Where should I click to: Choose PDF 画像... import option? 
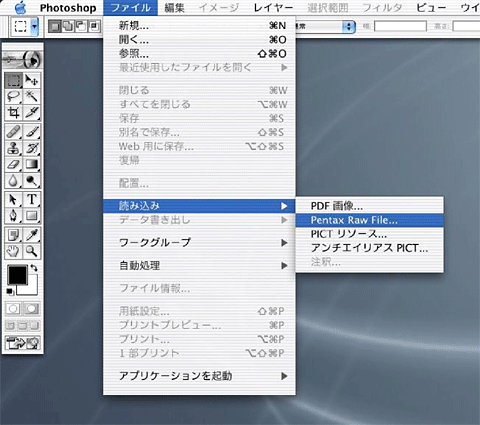click(x=370, y=206)
